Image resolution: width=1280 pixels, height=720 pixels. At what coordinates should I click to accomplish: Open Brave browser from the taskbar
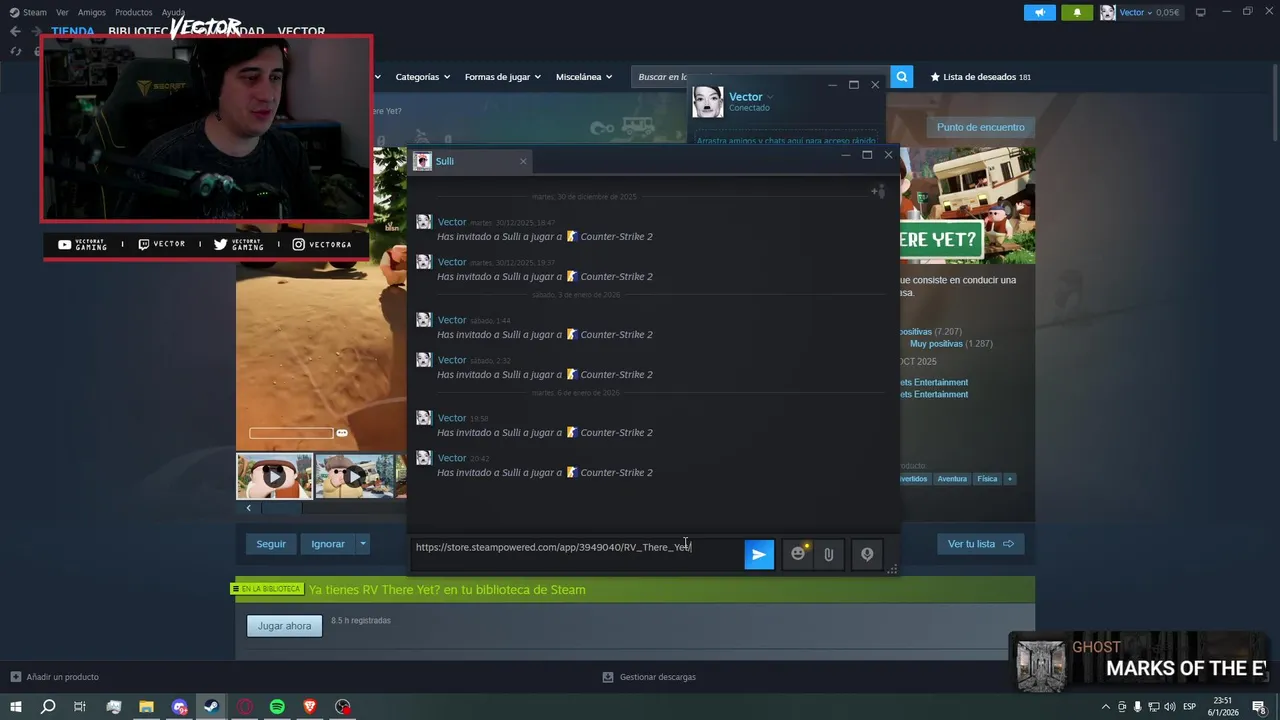pyautogui.click(x=310, y=707)
